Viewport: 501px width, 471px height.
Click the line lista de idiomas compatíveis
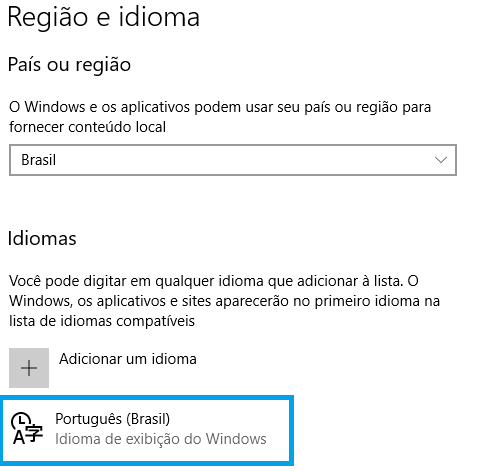point(102,321)
